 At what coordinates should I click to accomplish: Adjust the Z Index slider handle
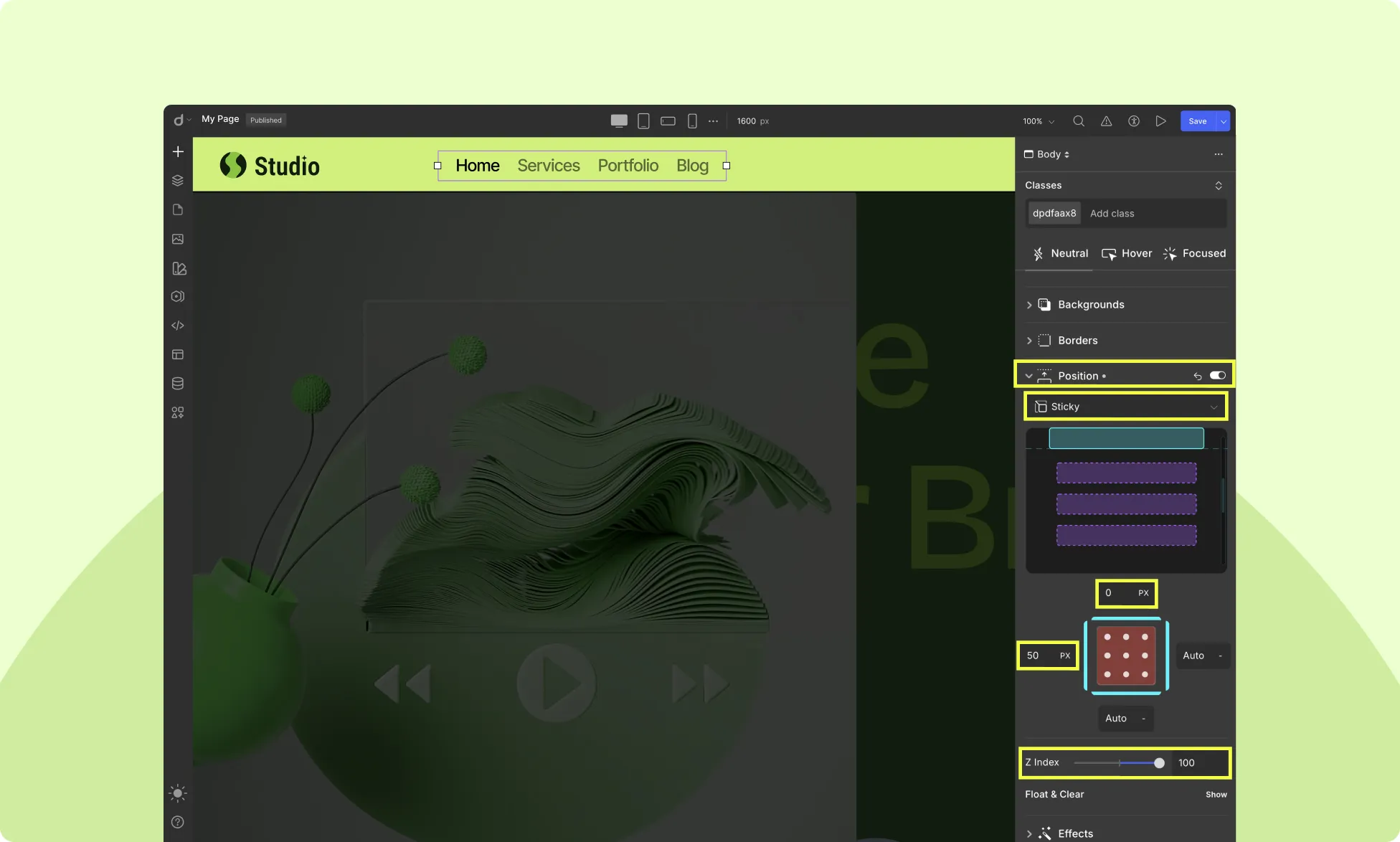(1159, 763)
